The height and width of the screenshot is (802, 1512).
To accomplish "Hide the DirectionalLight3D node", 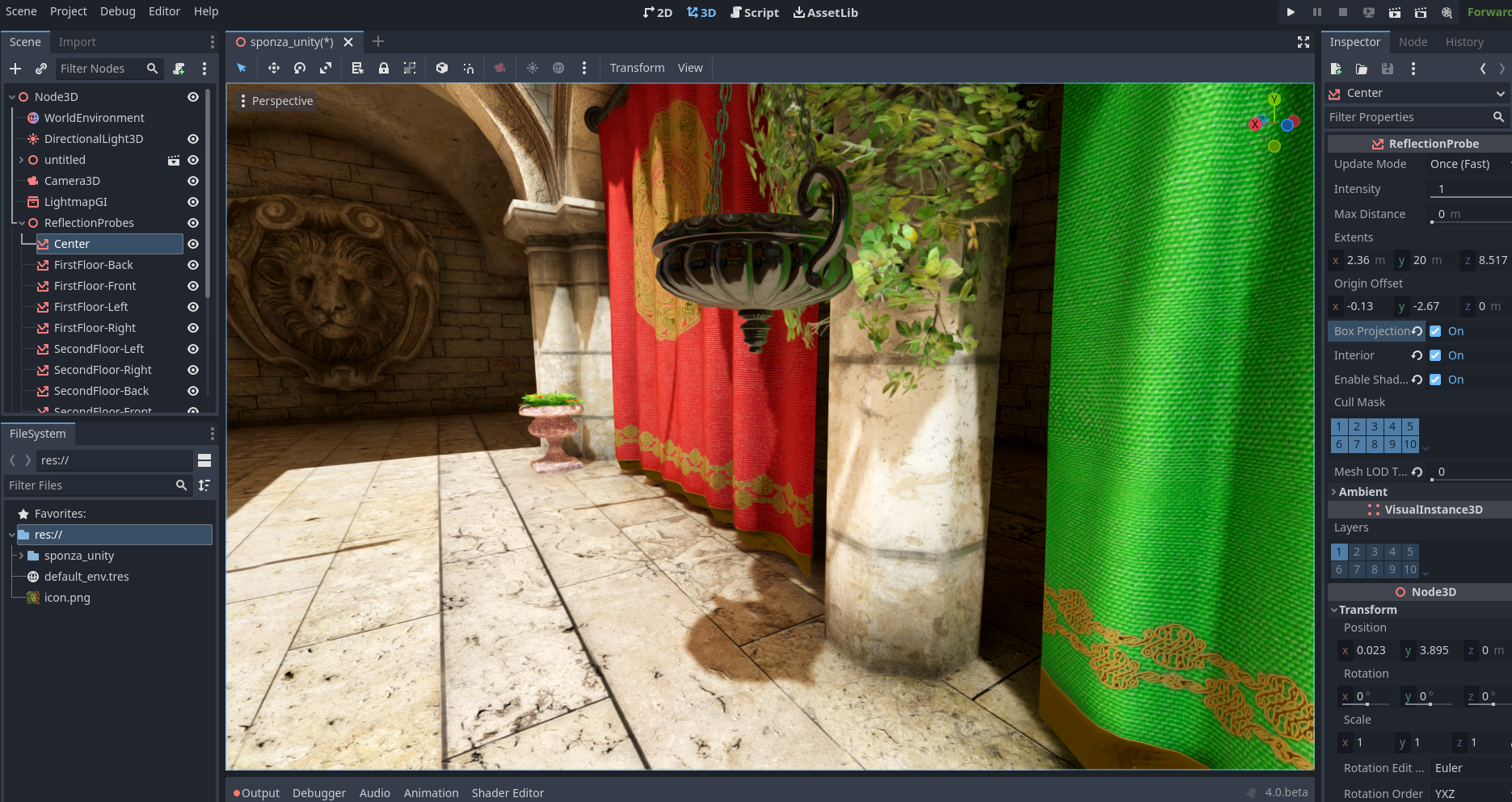I will 193,139.
